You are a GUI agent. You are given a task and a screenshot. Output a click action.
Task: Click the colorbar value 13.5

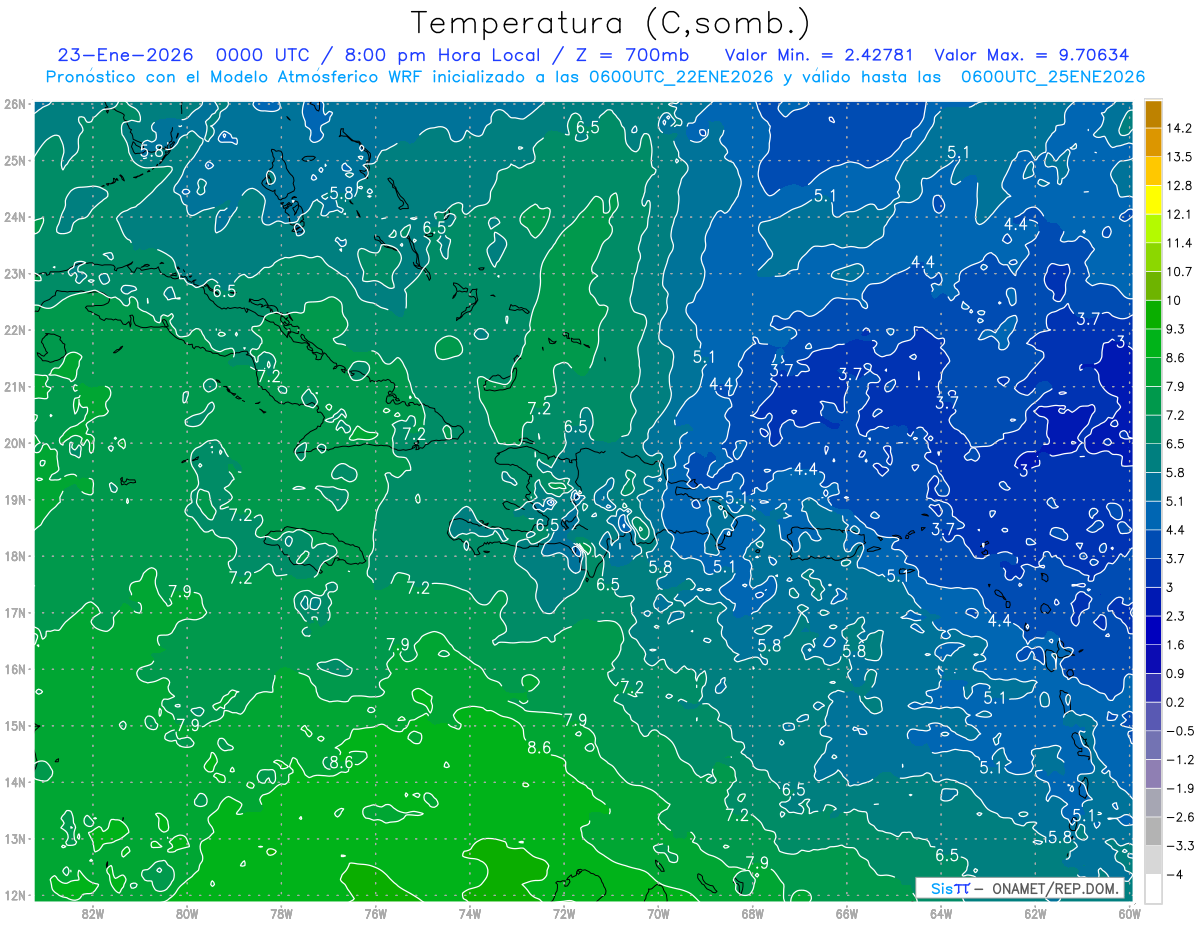[1178, 157]
